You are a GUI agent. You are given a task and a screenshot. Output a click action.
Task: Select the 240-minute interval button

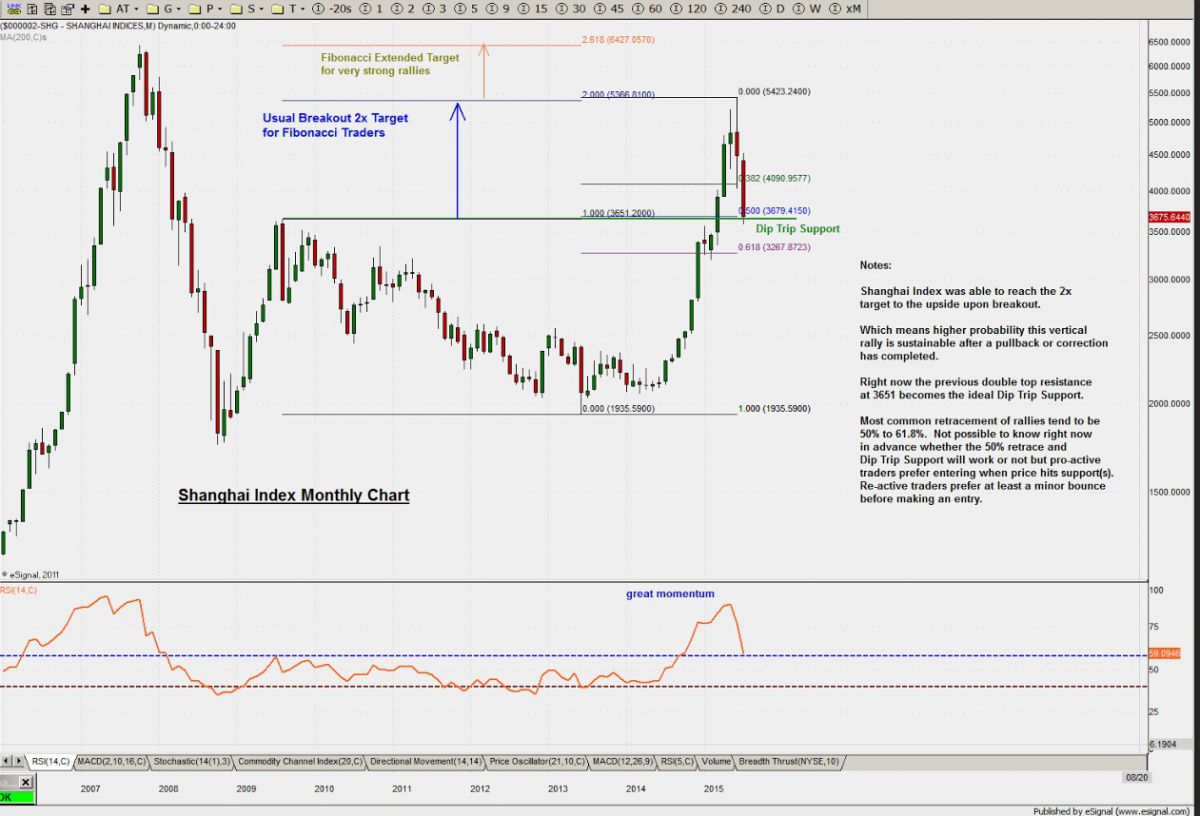(741, 8)
